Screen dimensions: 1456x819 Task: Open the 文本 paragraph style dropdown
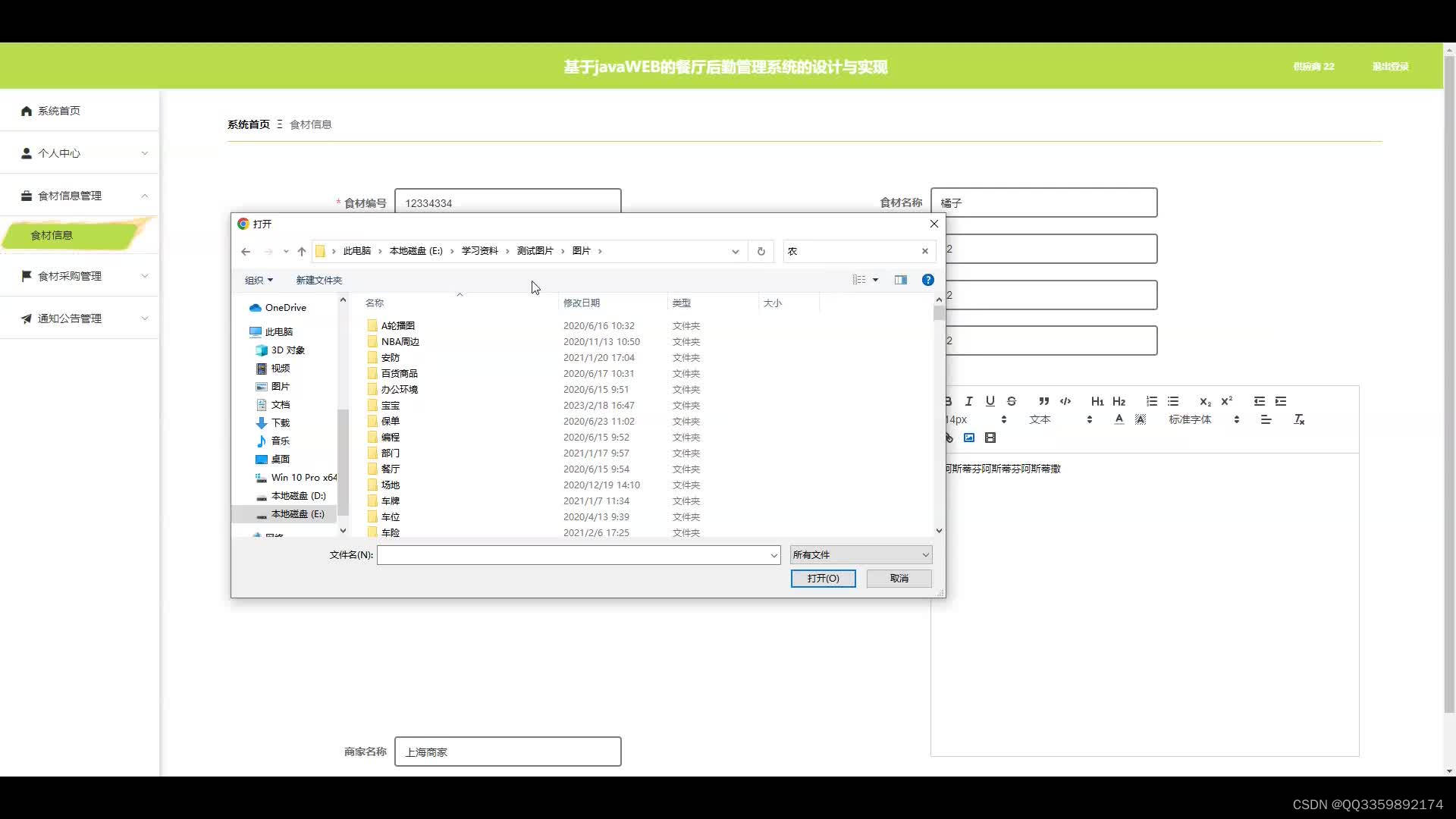1060,419
